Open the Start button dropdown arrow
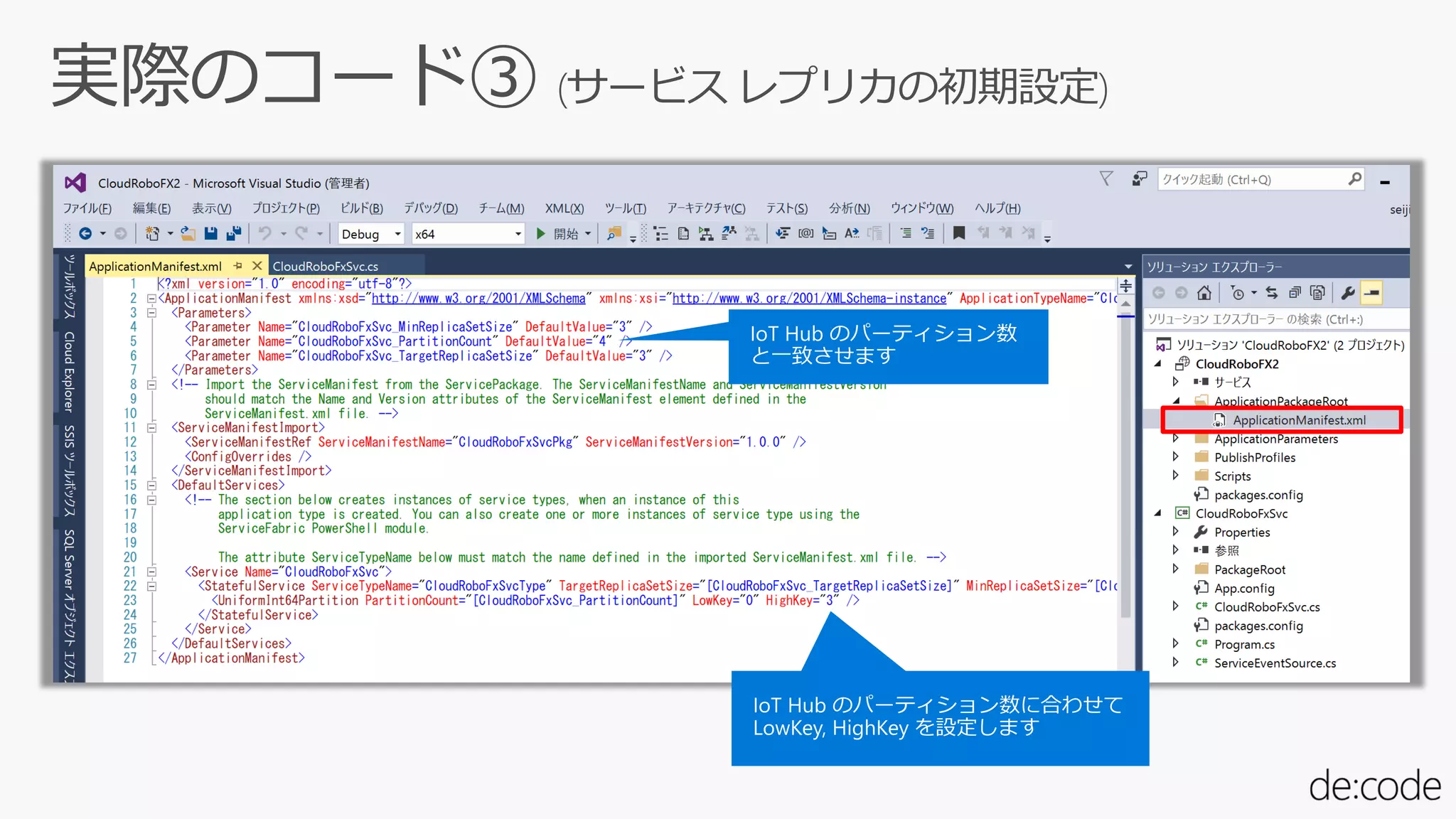 (588, 234)
